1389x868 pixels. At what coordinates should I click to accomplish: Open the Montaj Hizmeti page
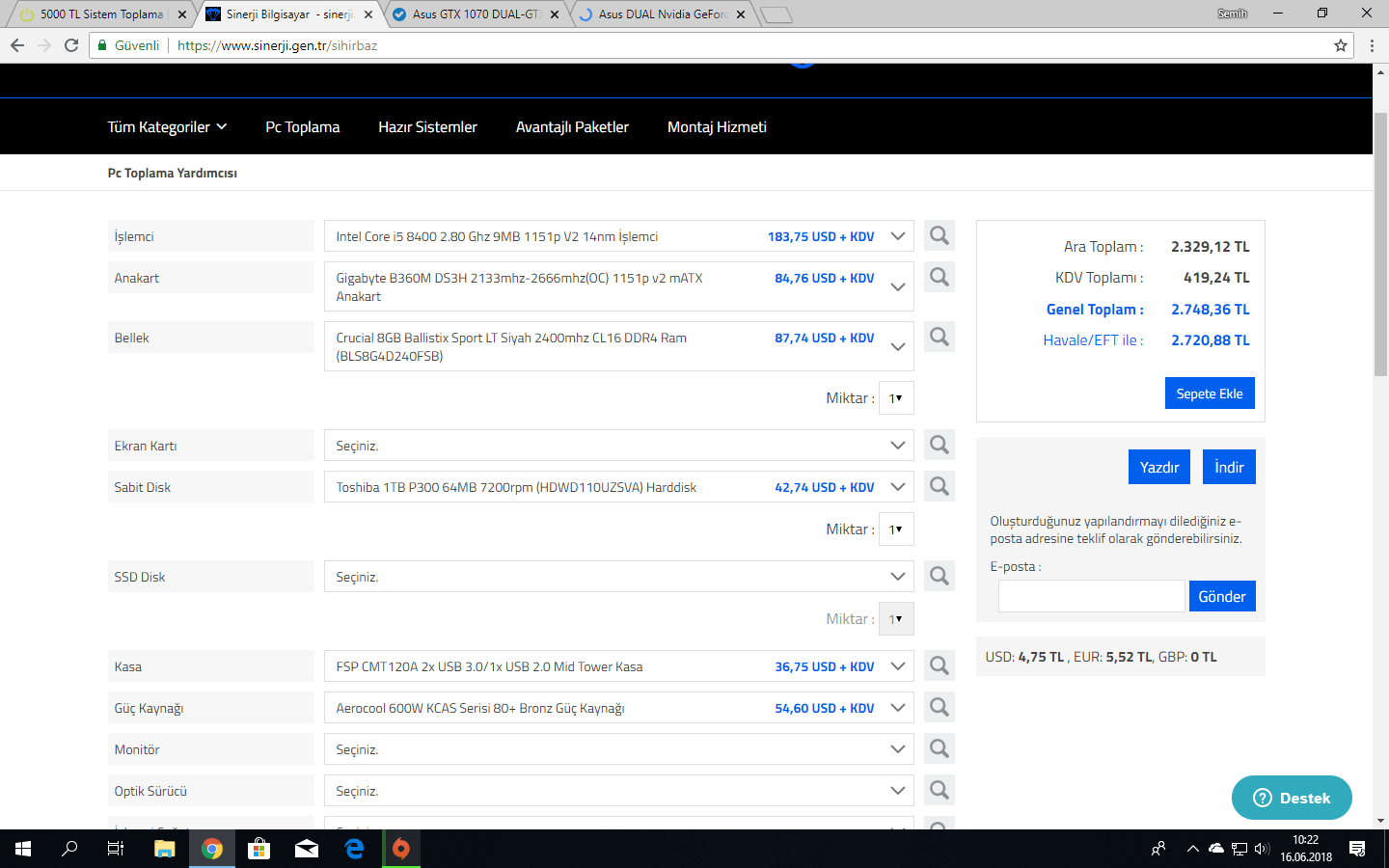tap(717, 127)
